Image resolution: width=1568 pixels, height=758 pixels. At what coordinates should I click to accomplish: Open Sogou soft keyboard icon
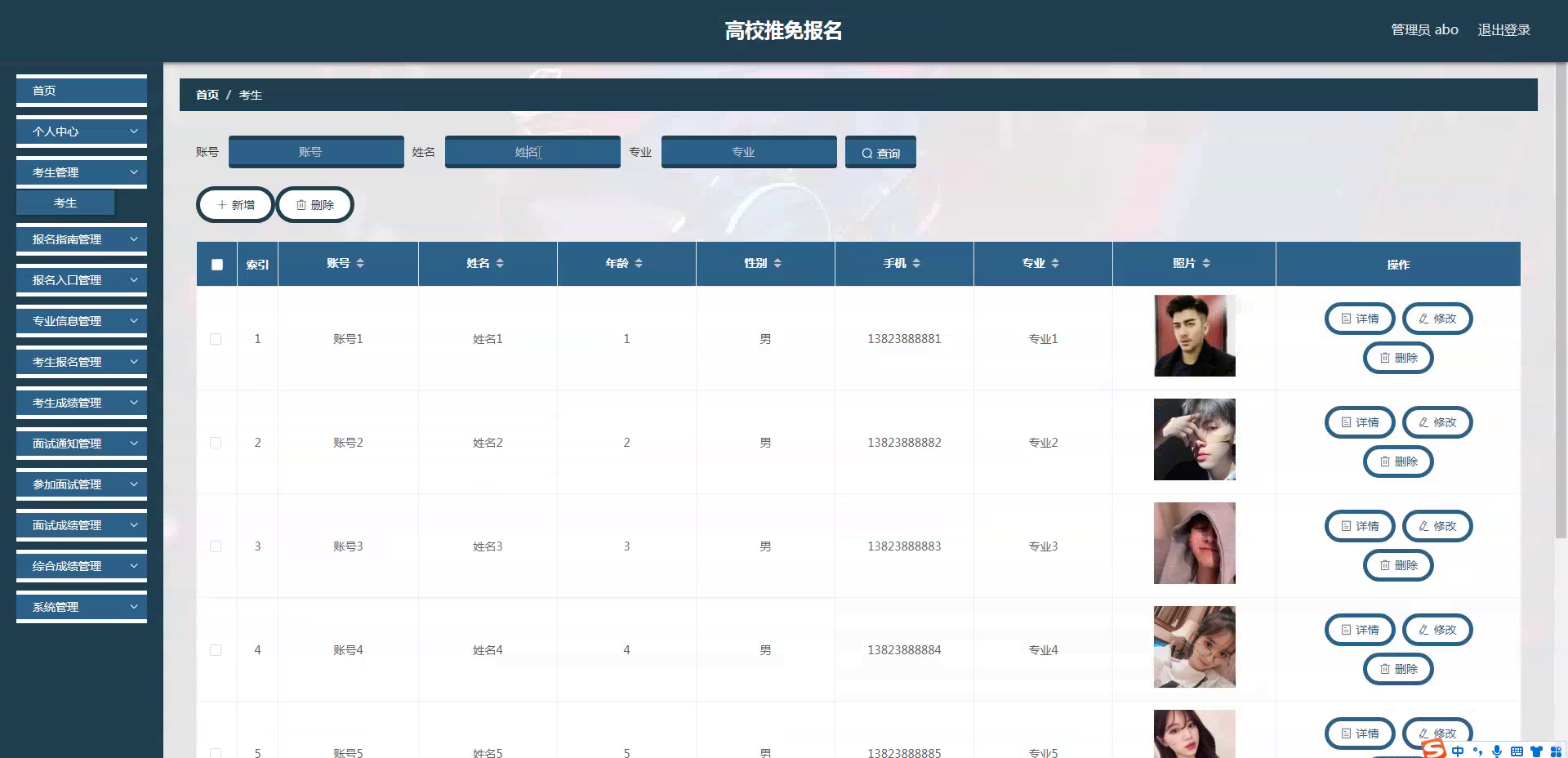[1517, 751]
